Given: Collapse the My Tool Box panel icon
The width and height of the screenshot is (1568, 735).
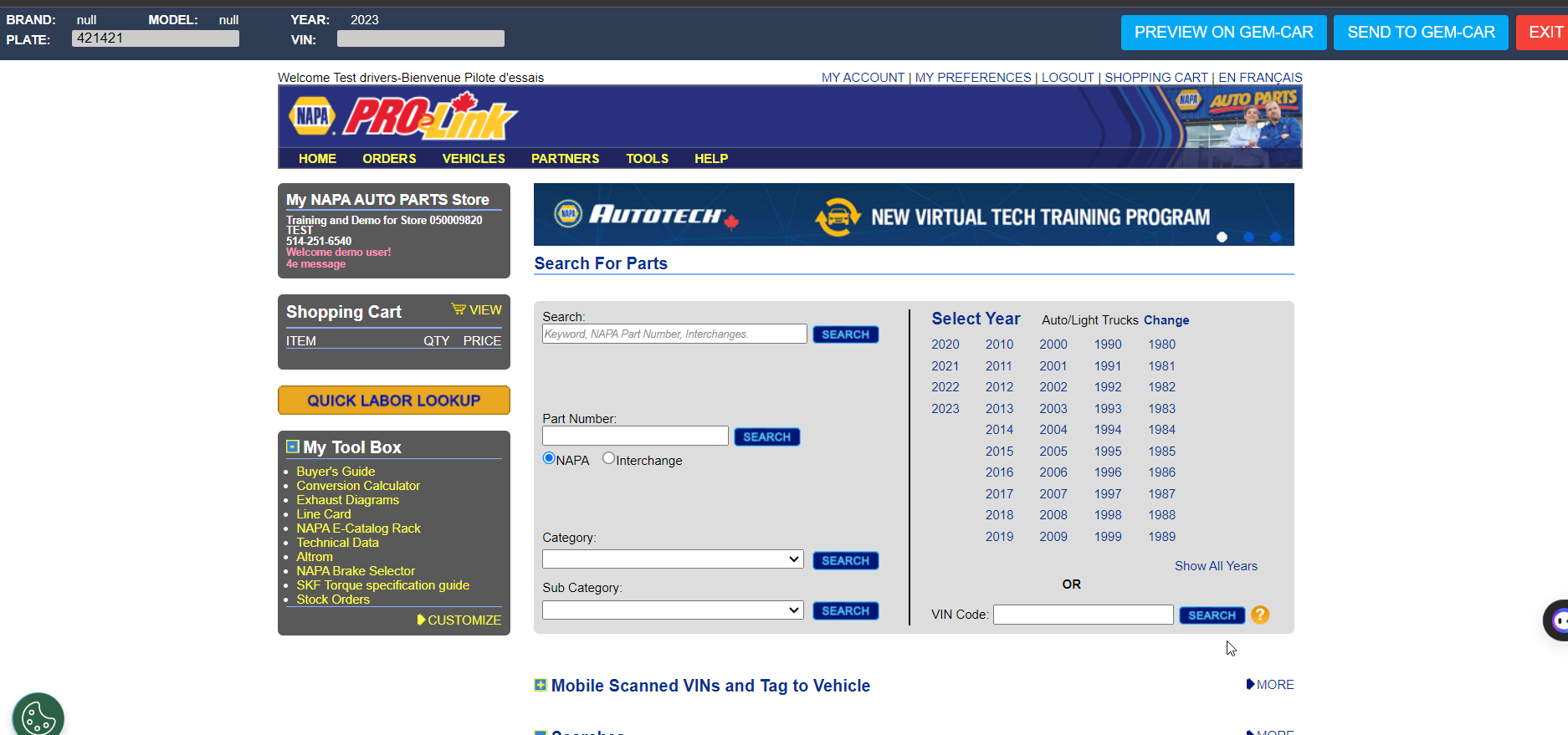Looking at the screenshot, I should (293, 447).
